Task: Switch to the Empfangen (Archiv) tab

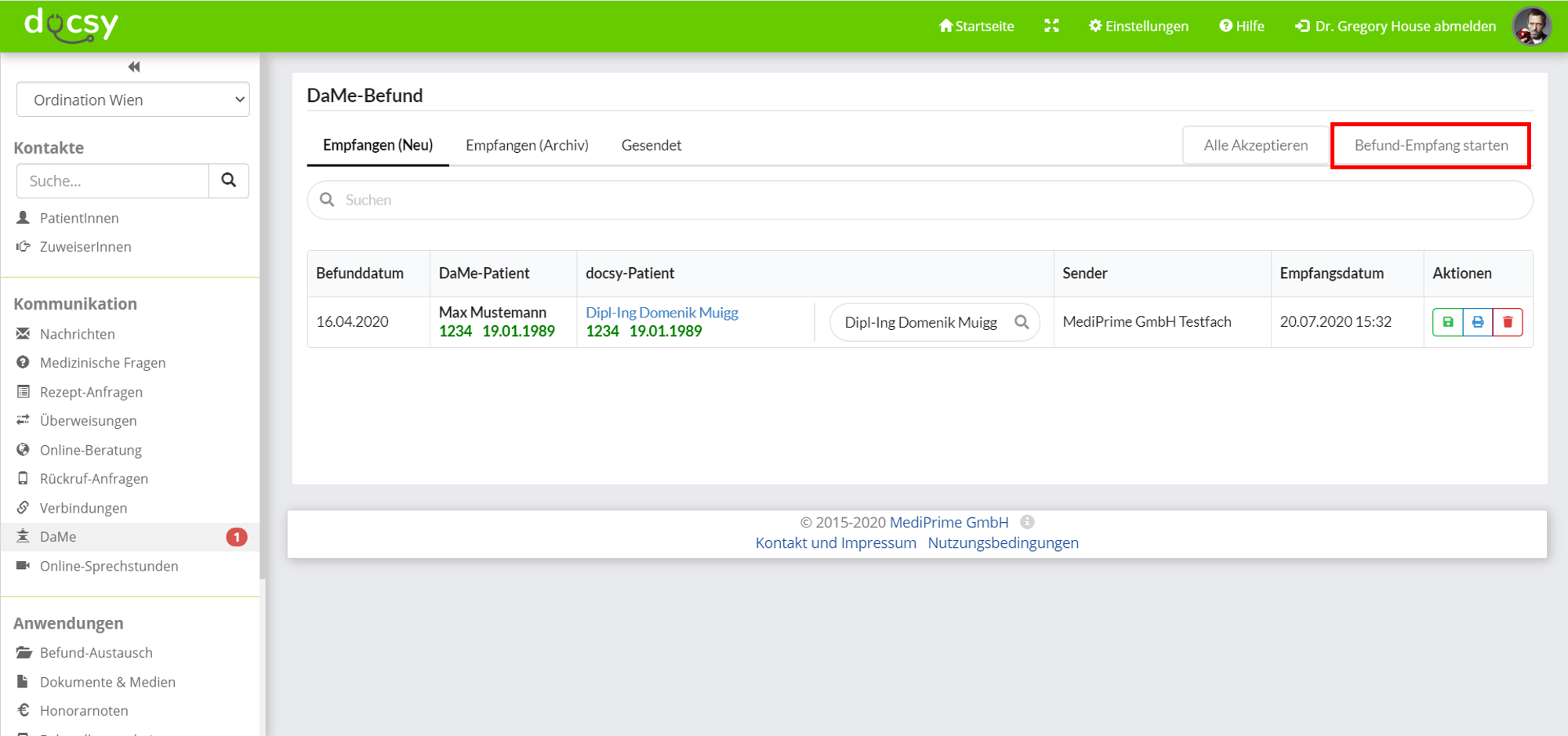Action: (x=527, y=145)
